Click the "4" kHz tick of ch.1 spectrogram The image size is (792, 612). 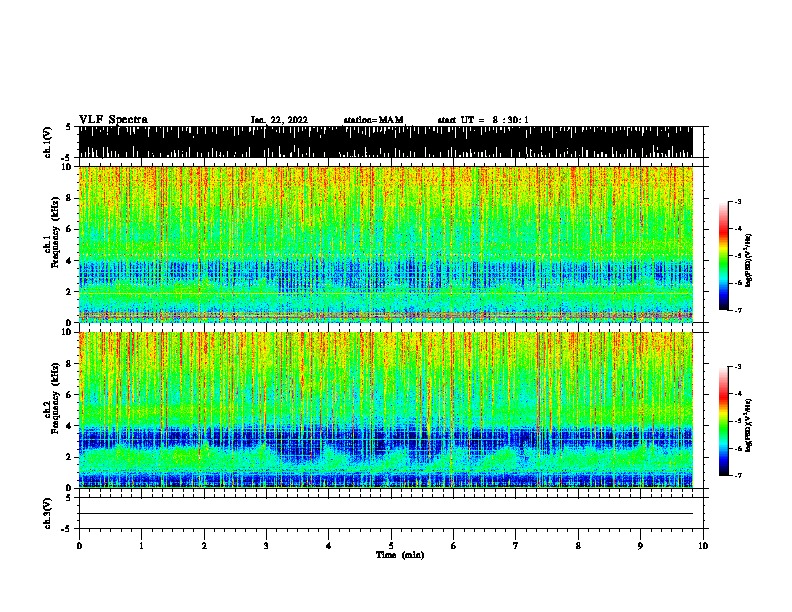pos(70,261)
